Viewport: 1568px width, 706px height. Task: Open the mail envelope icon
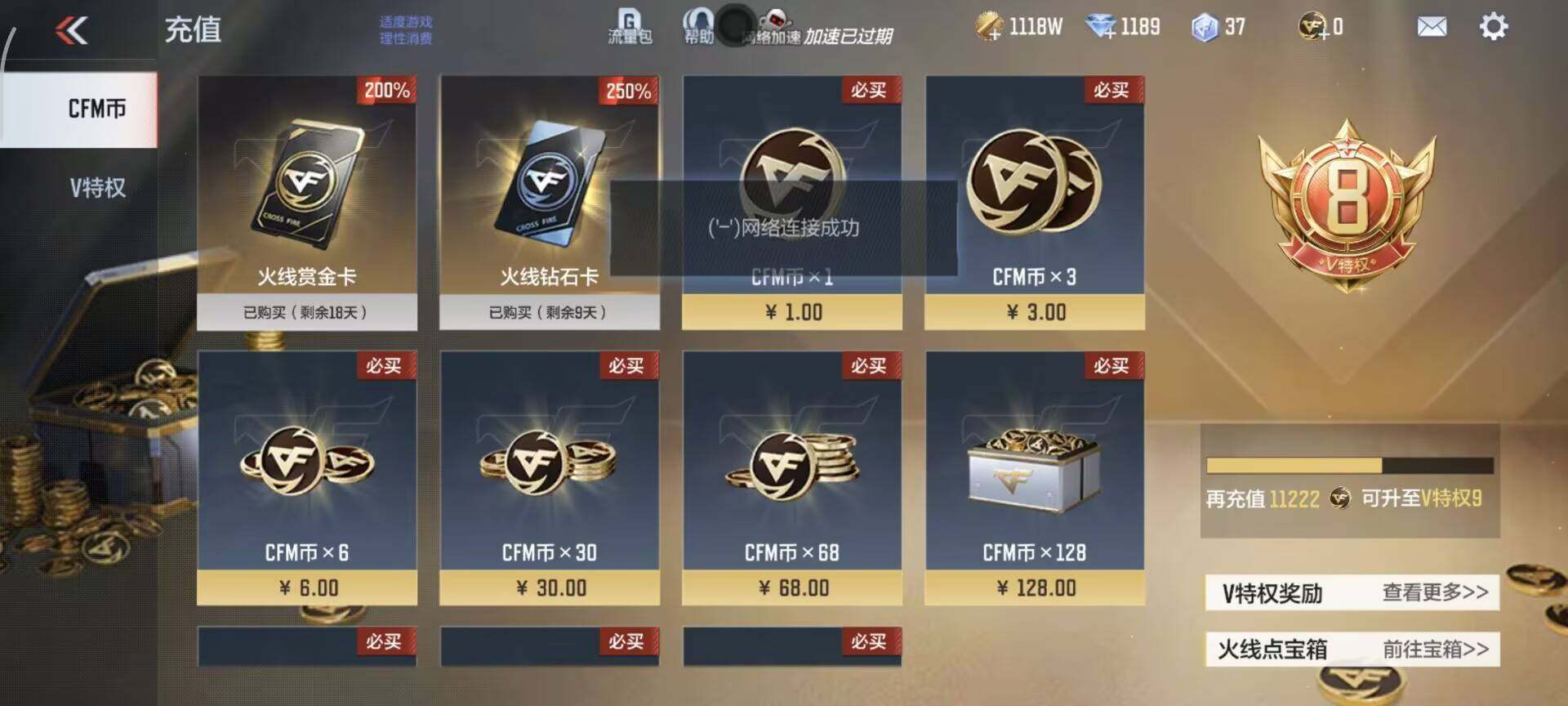click(x=1432, y=27)
